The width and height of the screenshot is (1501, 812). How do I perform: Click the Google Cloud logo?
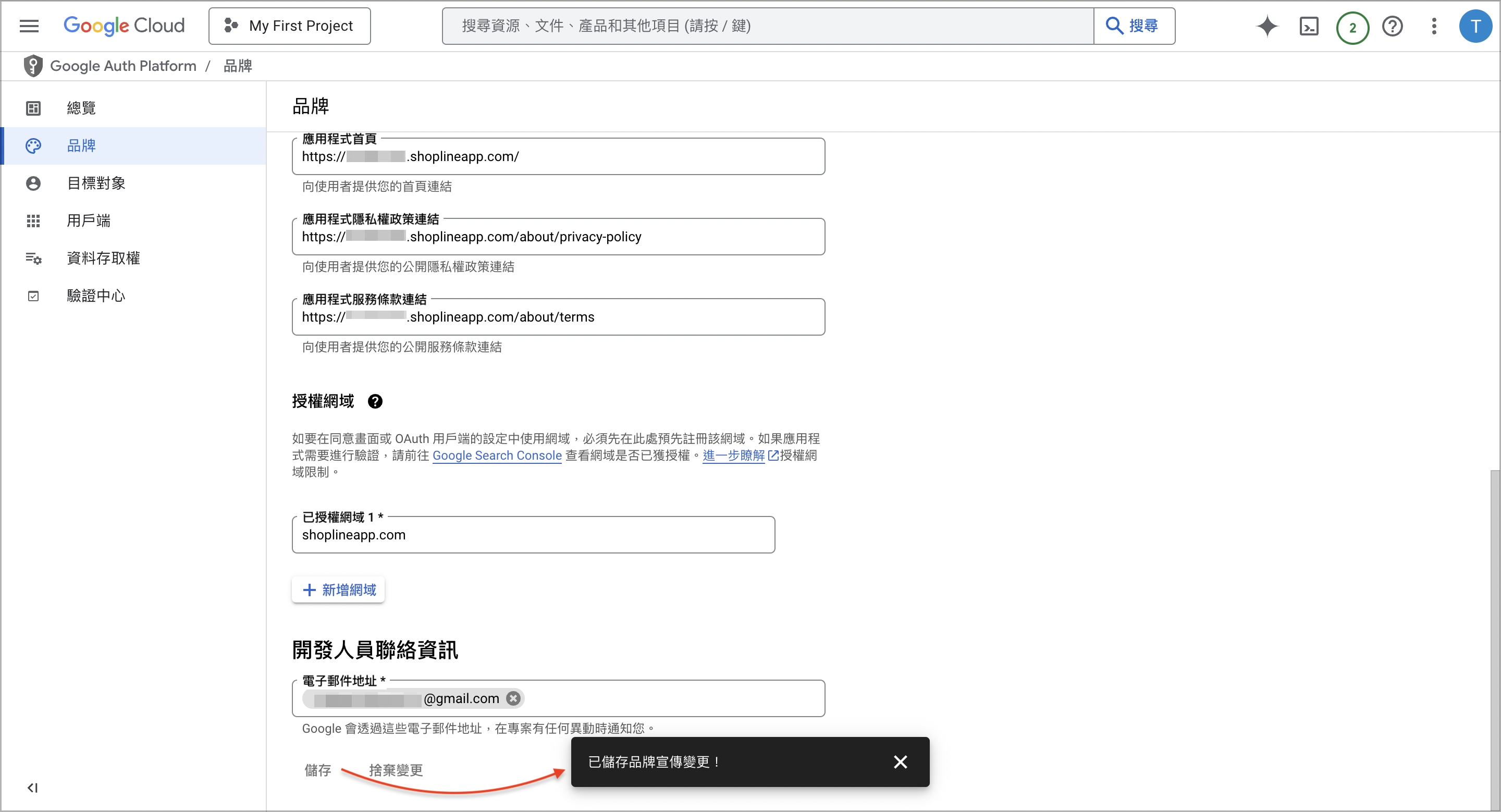(x=124, y=26)
